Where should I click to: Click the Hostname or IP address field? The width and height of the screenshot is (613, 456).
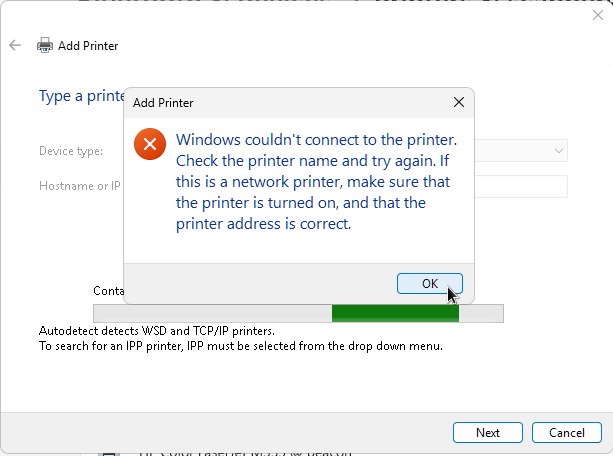(520, 186)
